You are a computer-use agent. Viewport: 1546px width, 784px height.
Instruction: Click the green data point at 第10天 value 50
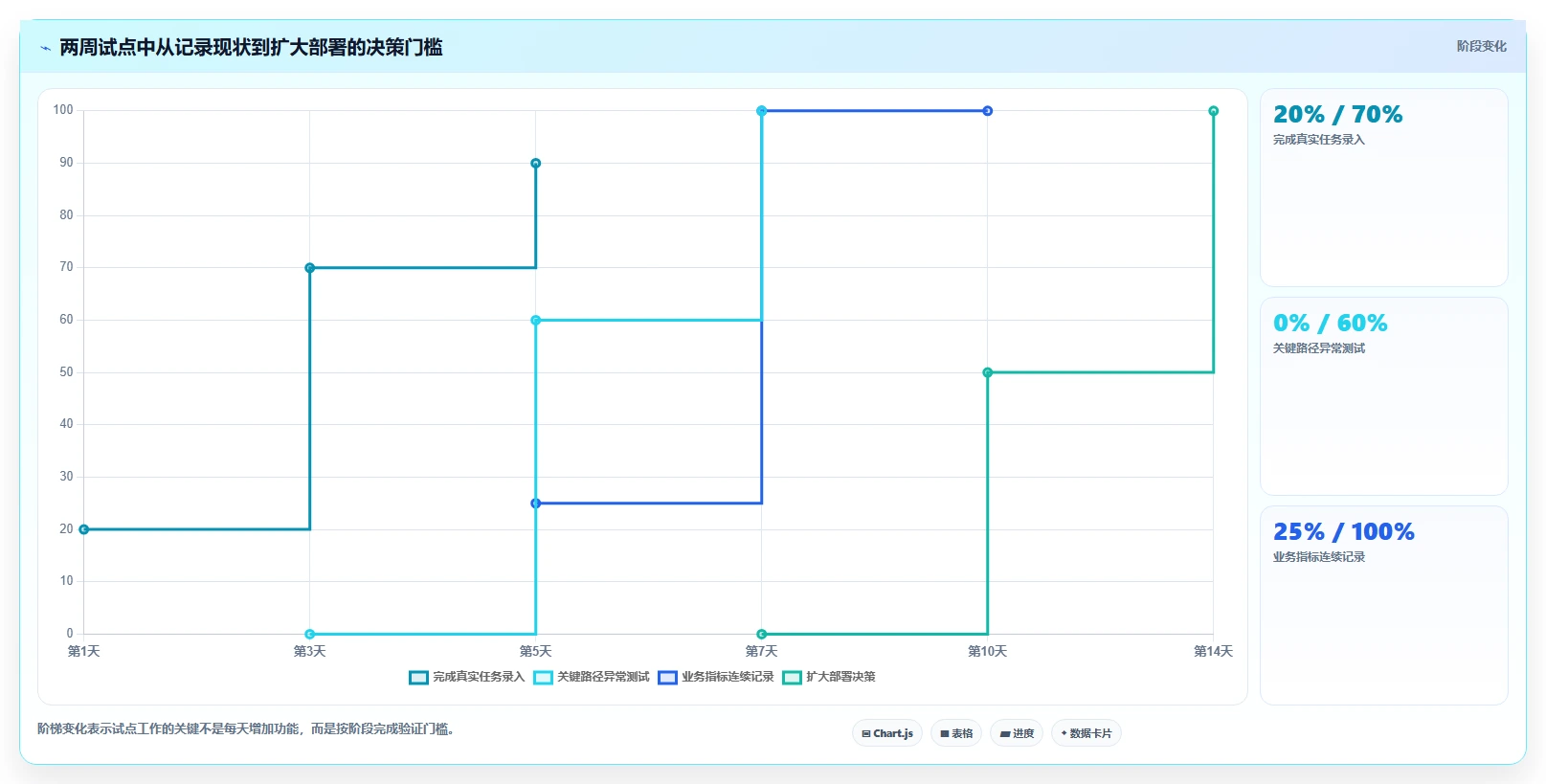[x=988, y=373]
